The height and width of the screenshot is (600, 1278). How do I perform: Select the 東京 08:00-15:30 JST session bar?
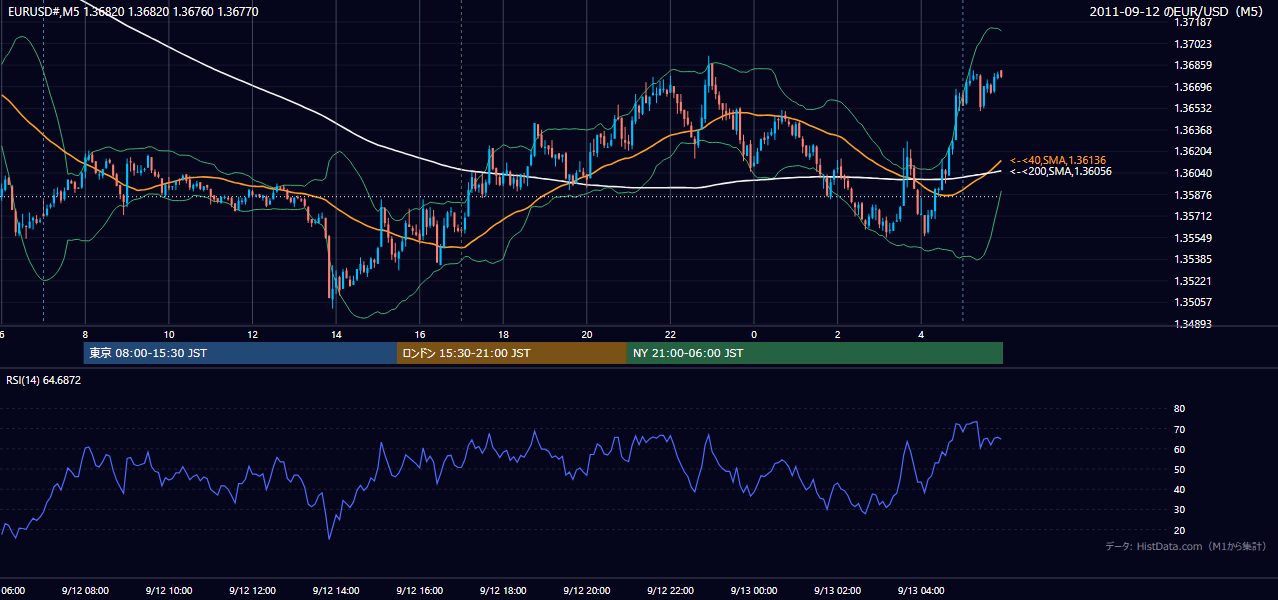[240, 353]
